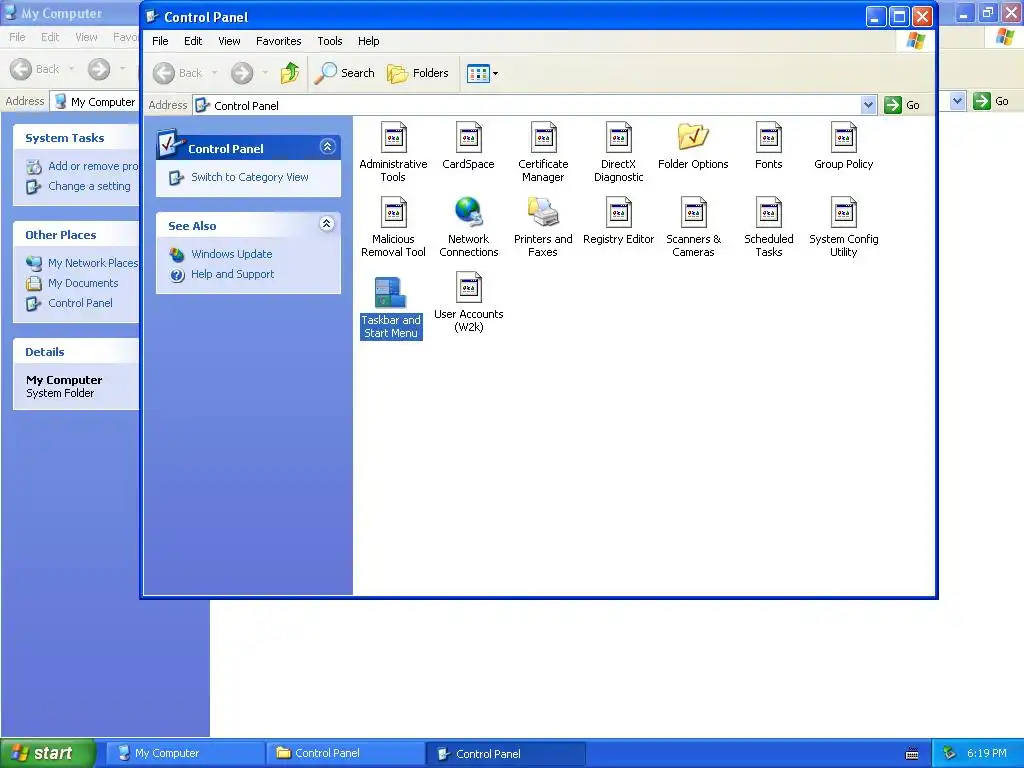This screenshot has height=768, width=1024.
Task: Open Folder Options icon
Action: coord(693,146)
